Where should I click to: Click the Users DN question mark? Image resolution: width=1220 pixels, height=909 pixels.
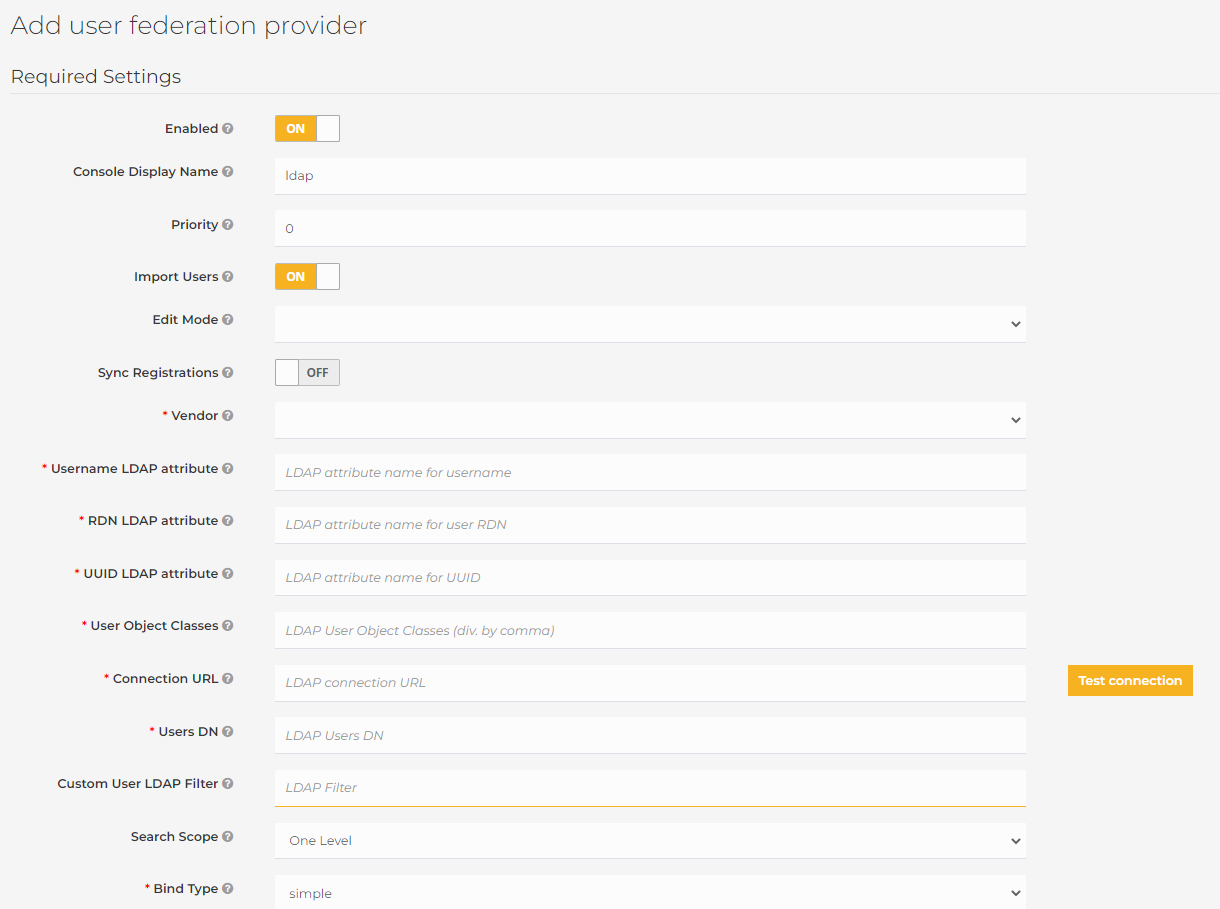point(227,731)
